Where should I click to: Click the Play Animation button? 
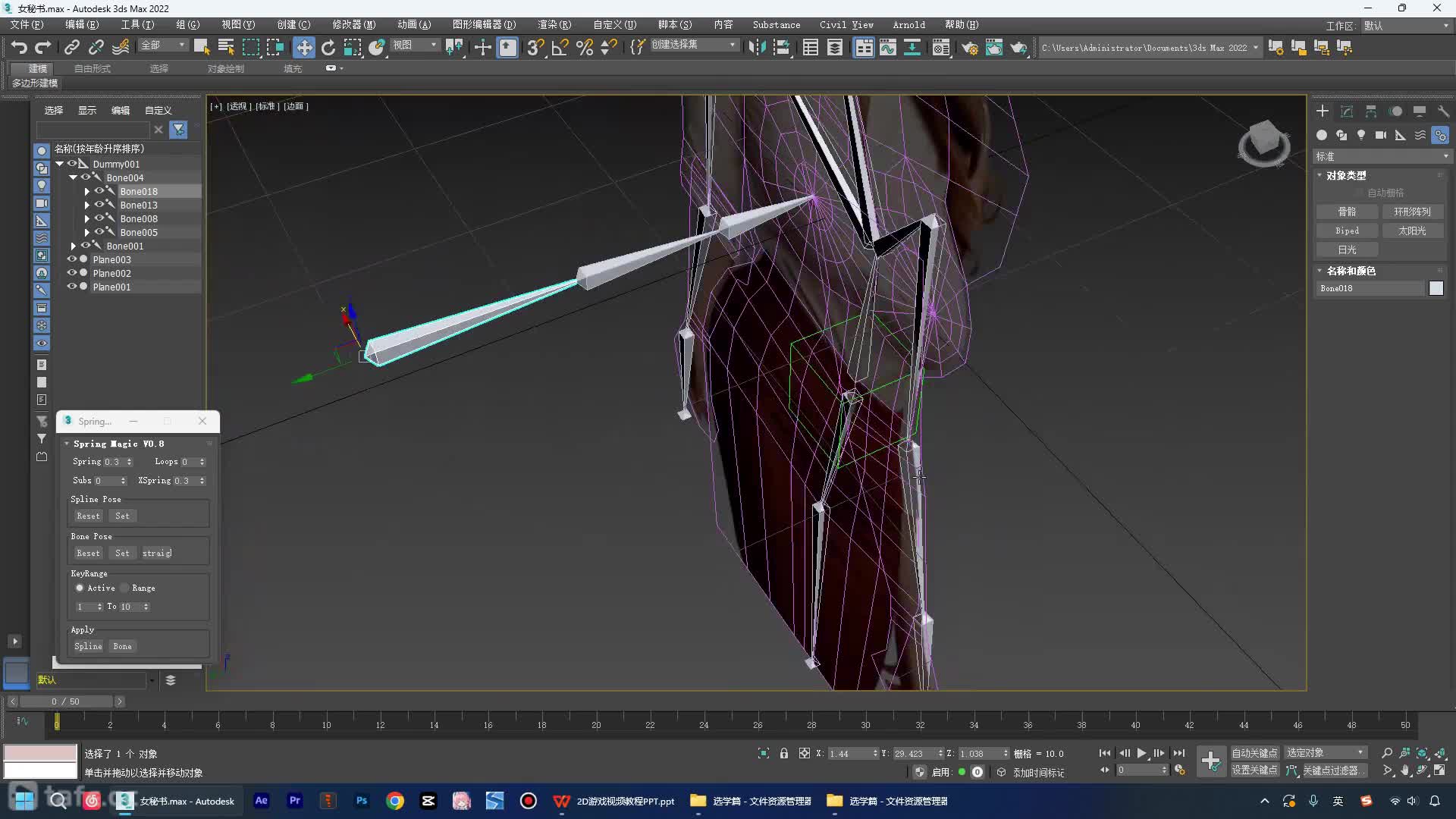tap(1141, 753)
